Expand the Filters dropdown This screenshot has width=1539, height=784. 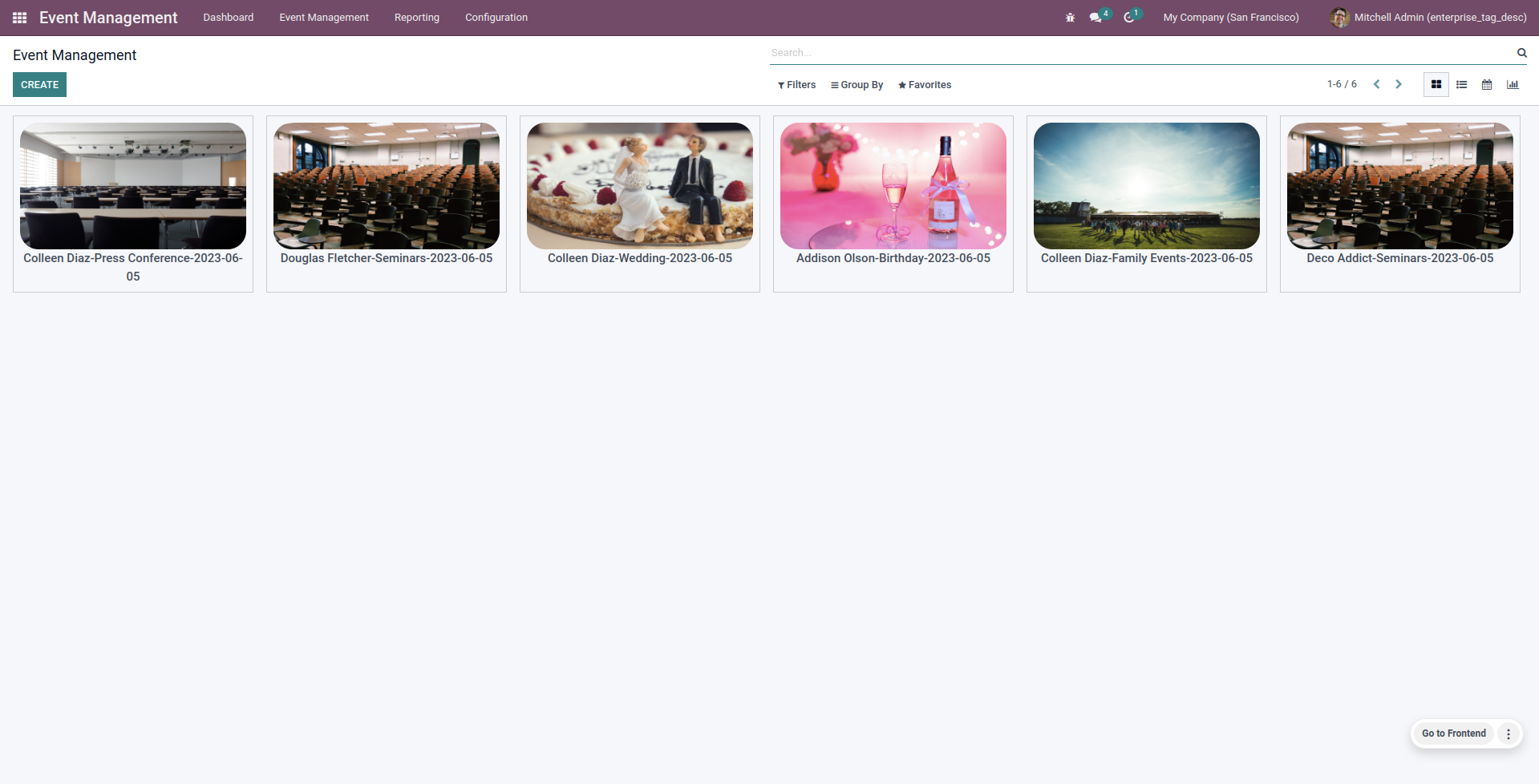(x=796, y=85)
